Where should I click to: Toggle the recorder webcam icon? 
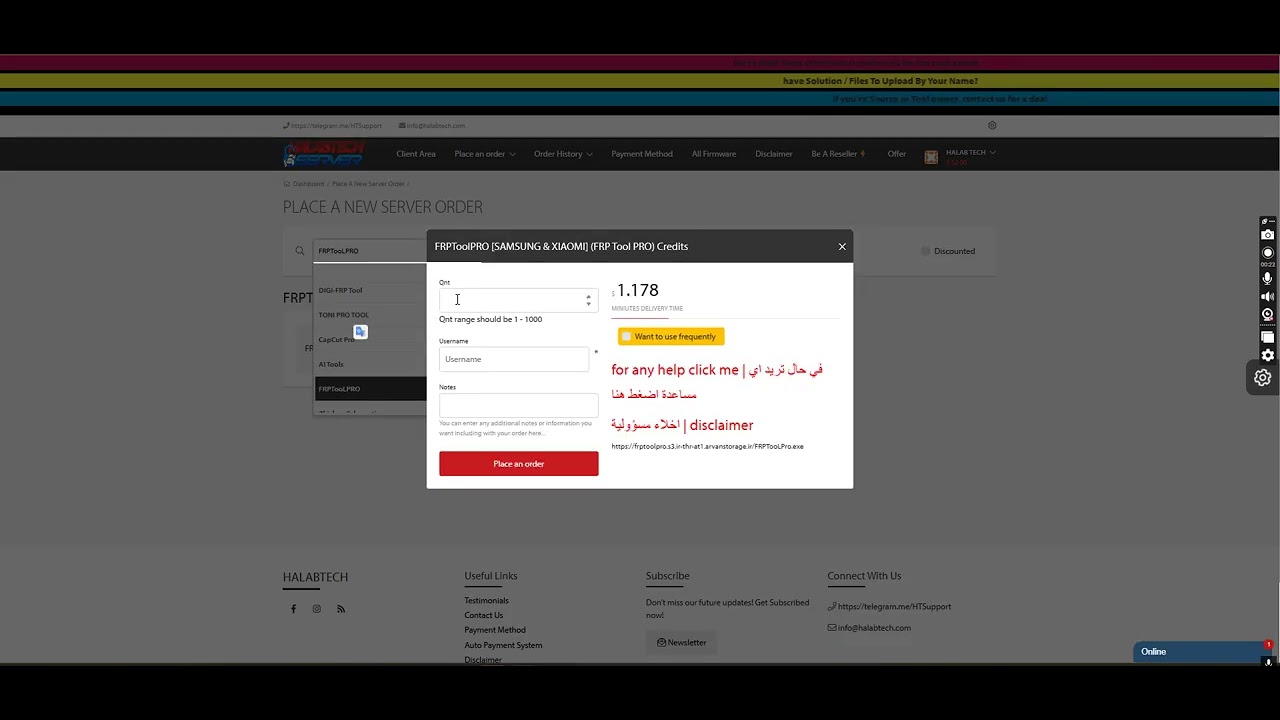1268,314
